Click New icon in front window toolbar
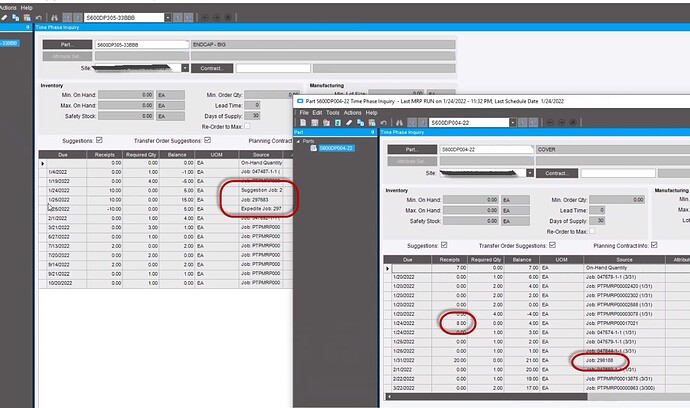Image resolution: width=690 pixels, height=408 pixels. click(x=303, y=123)
